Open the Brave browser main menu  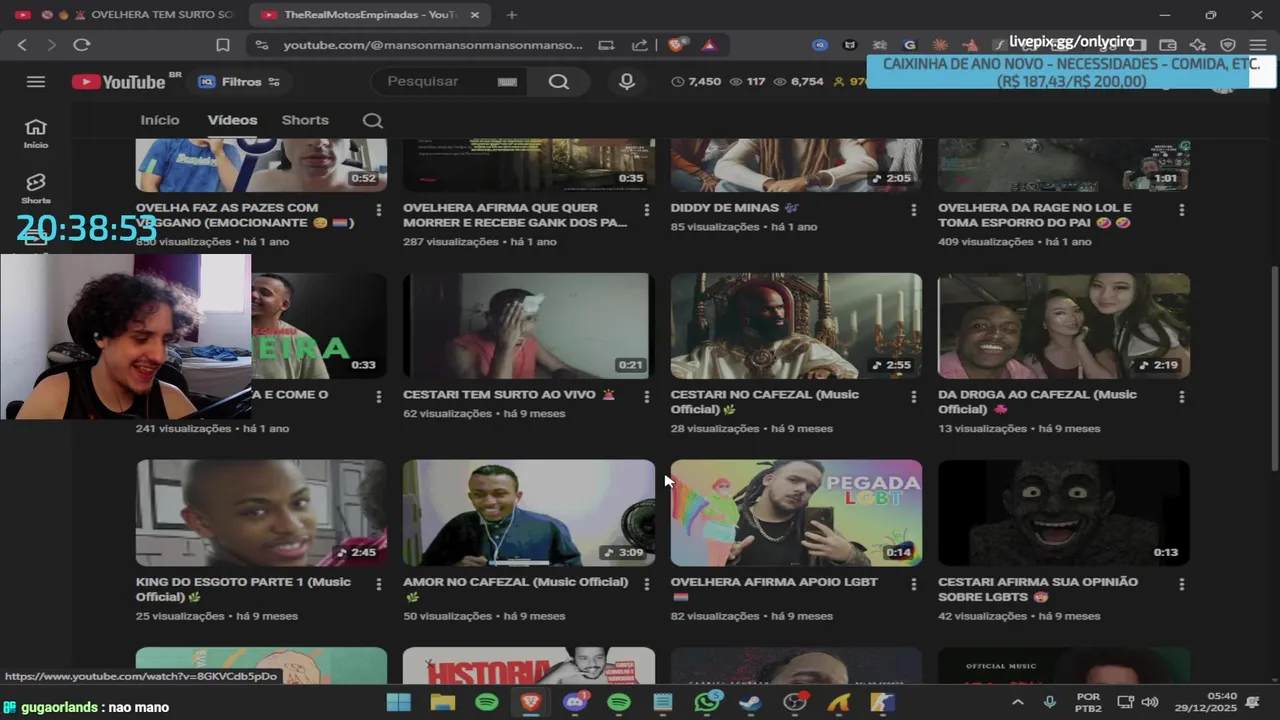tap(1257, 45)
